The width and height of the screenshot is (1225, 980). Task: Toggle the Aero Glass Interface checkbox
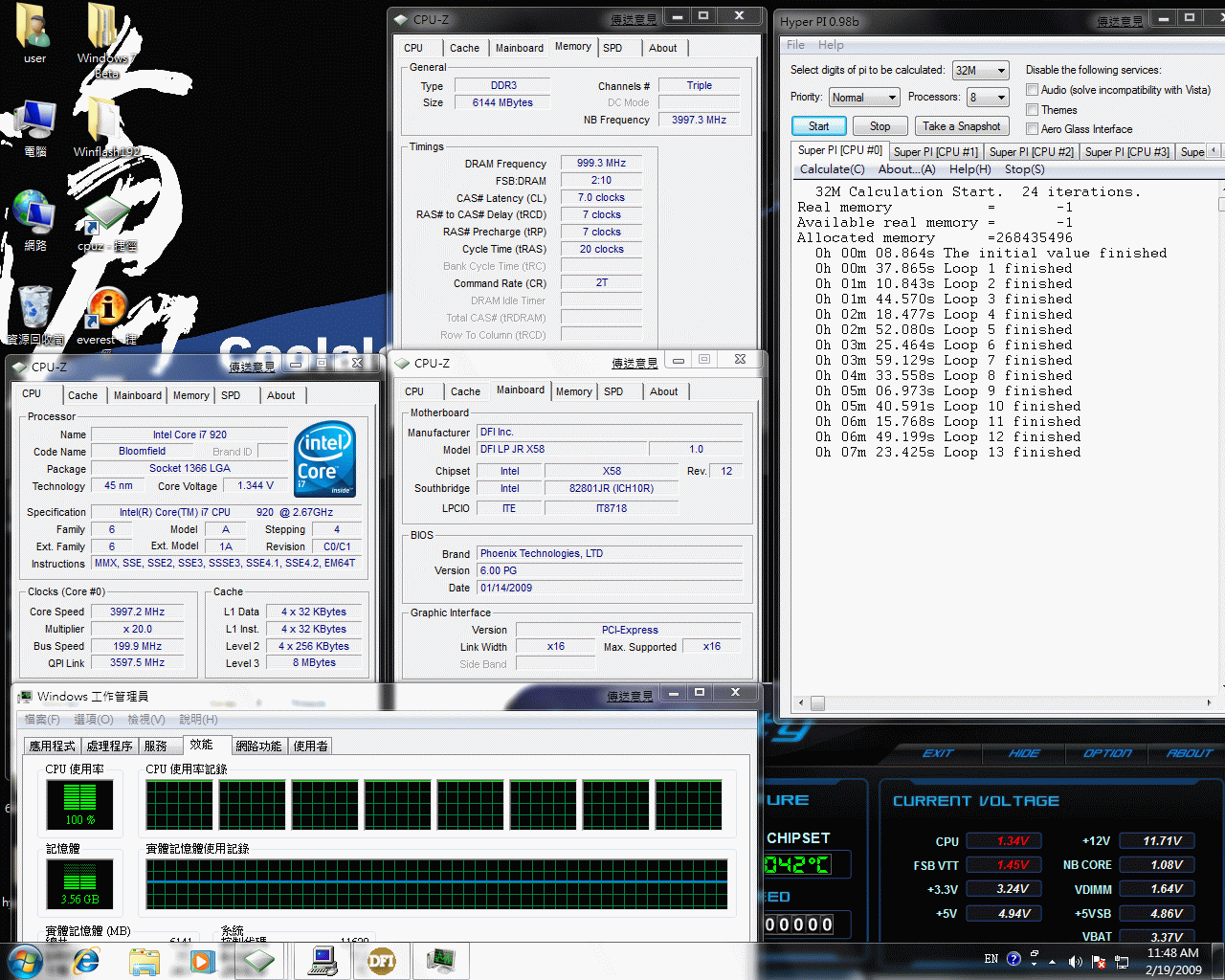click(1032, 128)
